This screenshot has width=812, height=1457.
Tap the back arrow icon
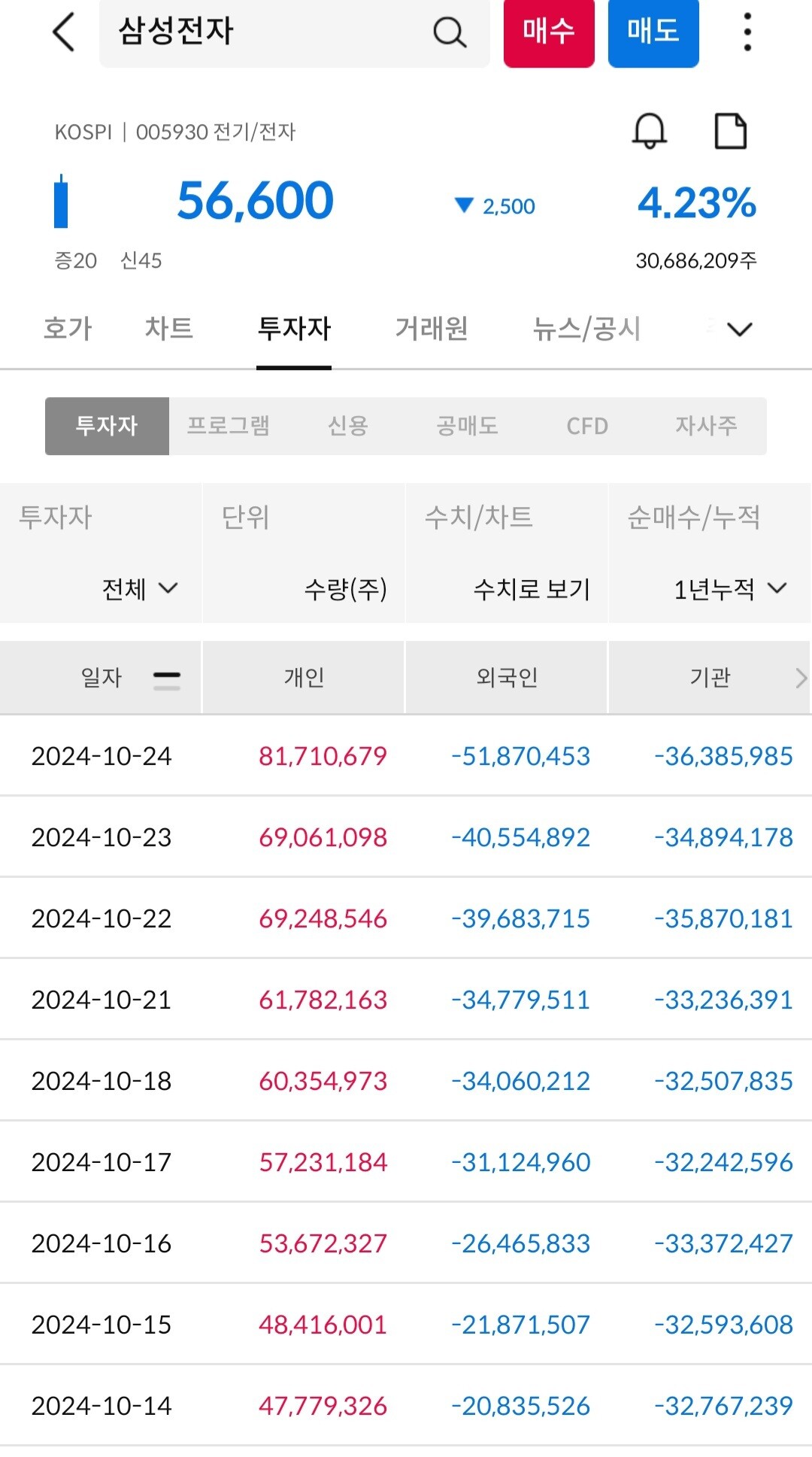64,32
